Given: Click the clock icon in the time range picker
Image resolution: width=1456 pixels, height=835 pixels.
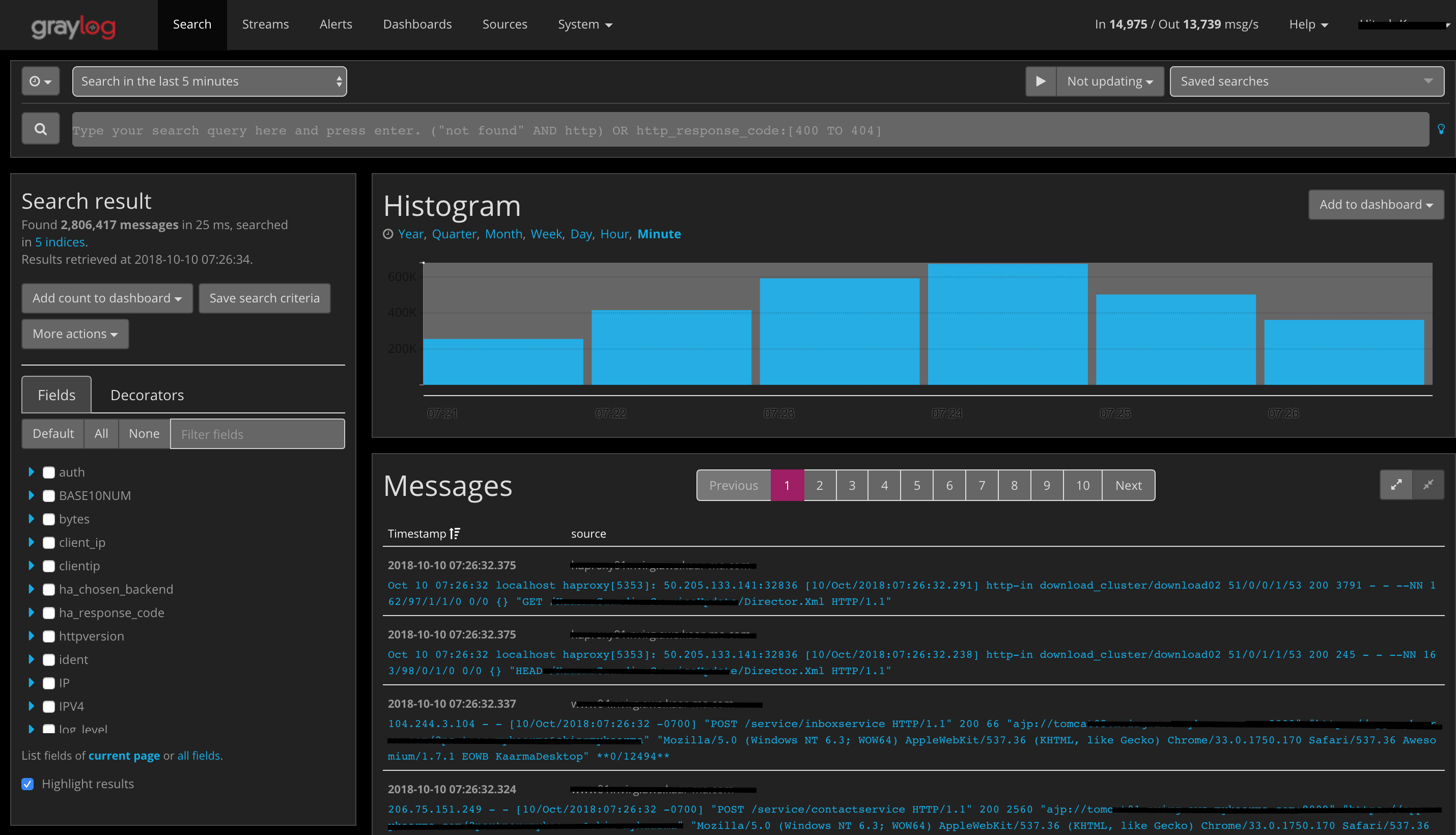Looking at the screenshot, I should coord(40,81).
